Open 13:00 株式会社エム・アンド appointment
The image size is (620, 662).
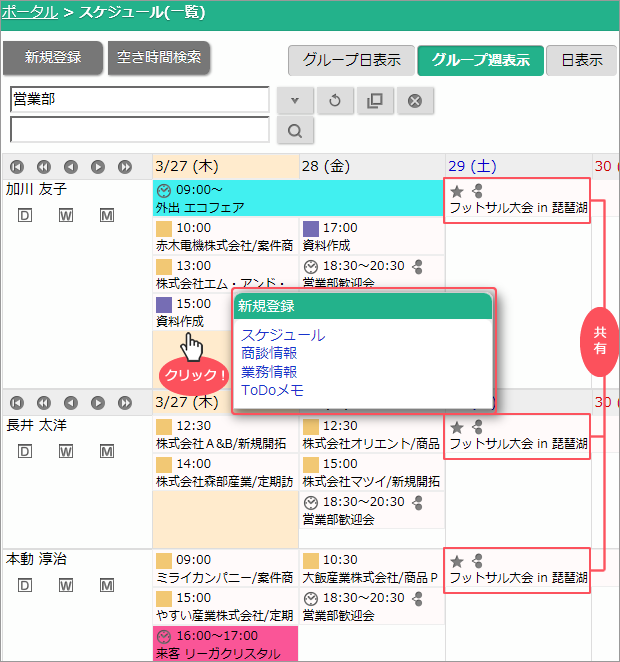[225, 273]
